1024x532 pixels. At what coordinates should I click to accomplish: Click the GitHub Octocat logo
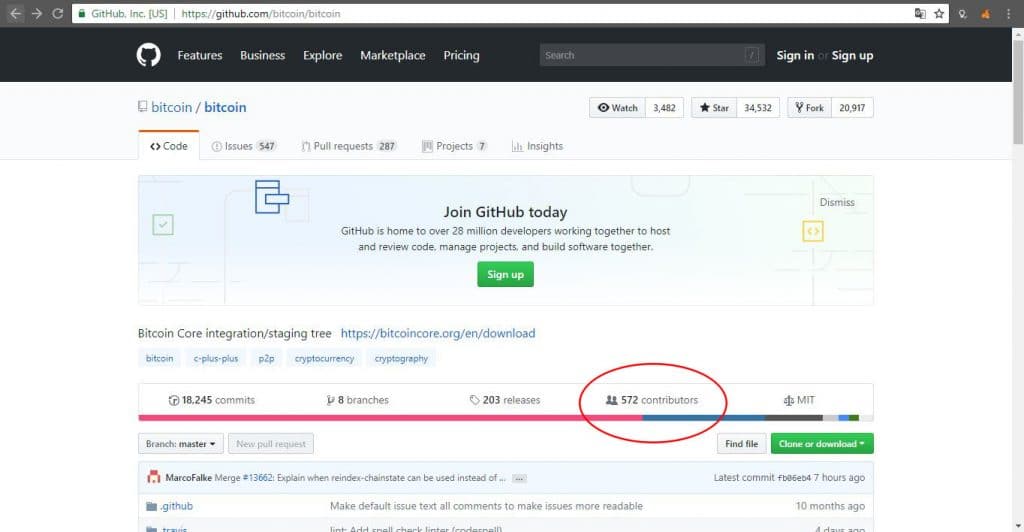148,55
